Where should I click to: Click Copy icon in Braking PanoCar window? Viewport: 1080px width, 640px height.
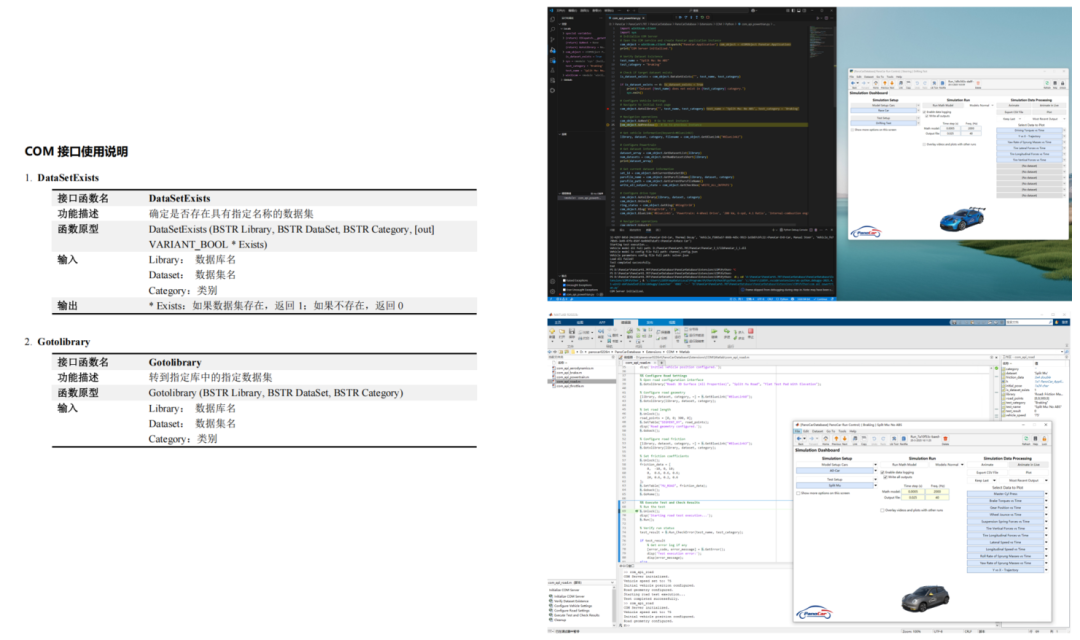click(864, 438)
